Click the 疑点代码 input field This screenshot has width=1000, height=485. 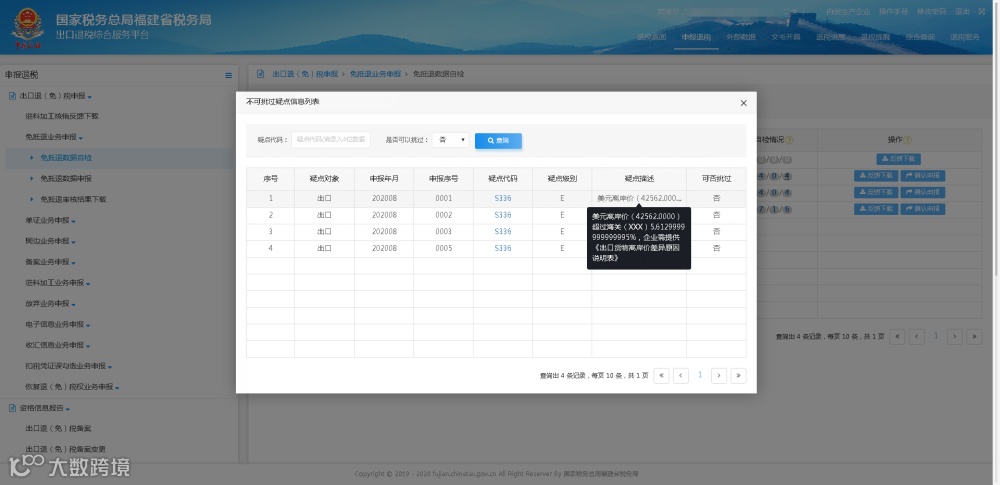coord(331,140)
